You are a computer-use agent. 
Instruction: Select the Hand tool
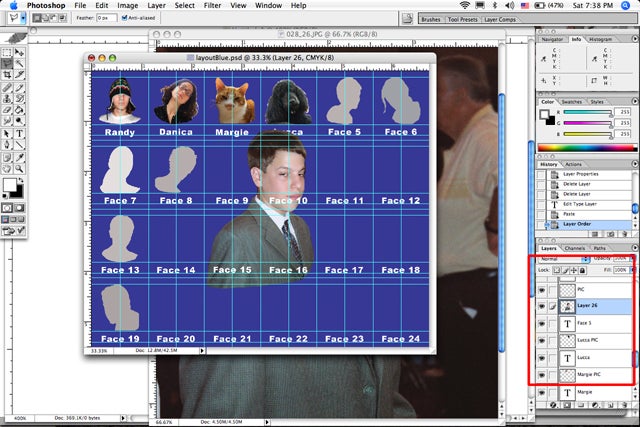7,169
